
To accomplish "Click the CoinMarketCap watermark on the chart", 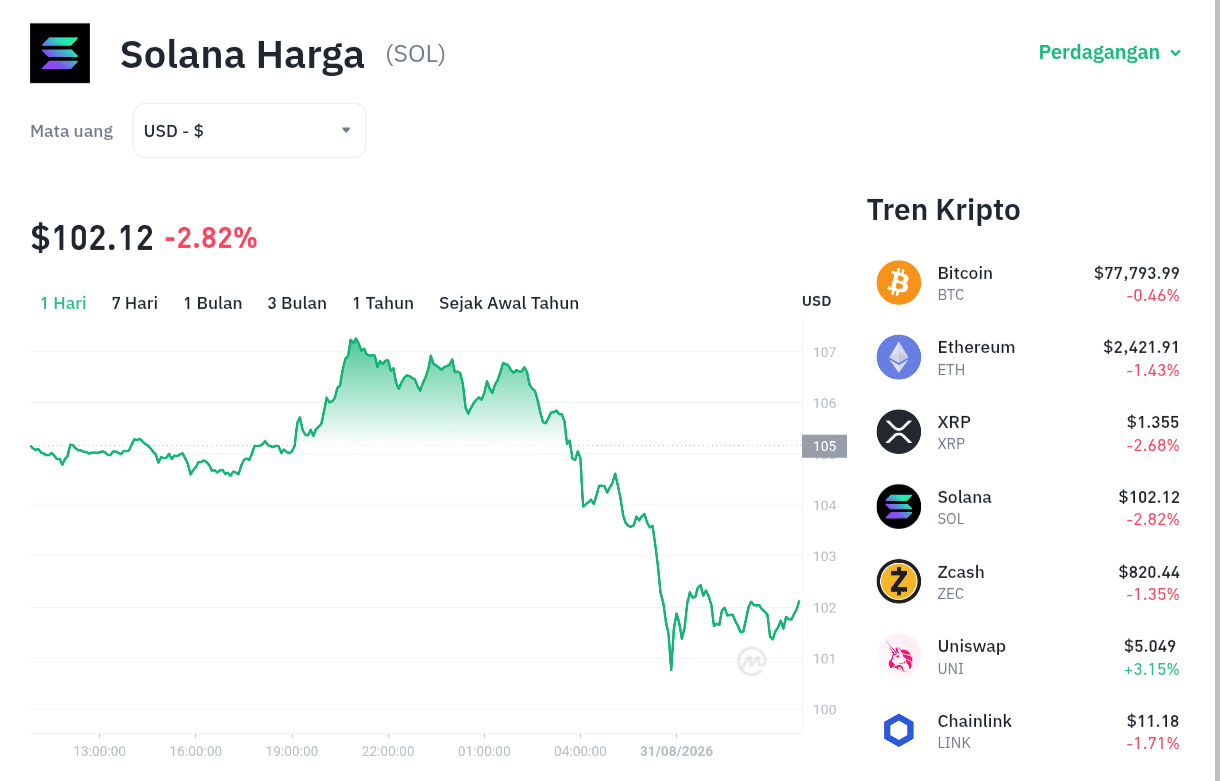I will point(752,661).
